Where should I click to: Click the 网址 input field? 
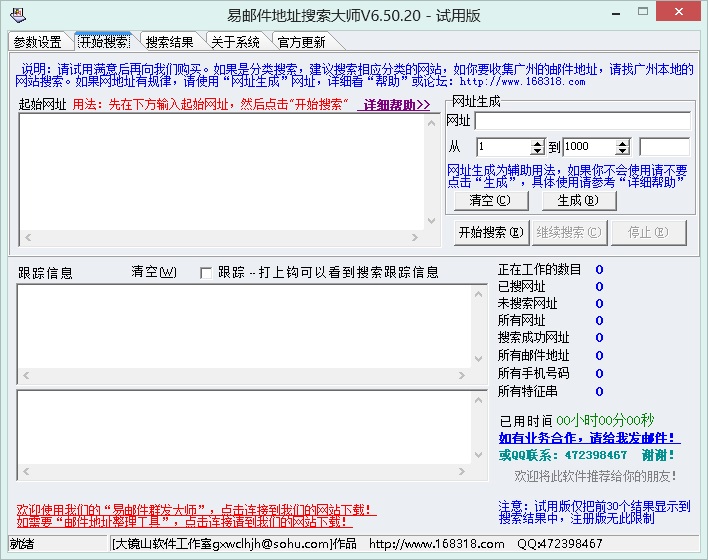point(581,121)
